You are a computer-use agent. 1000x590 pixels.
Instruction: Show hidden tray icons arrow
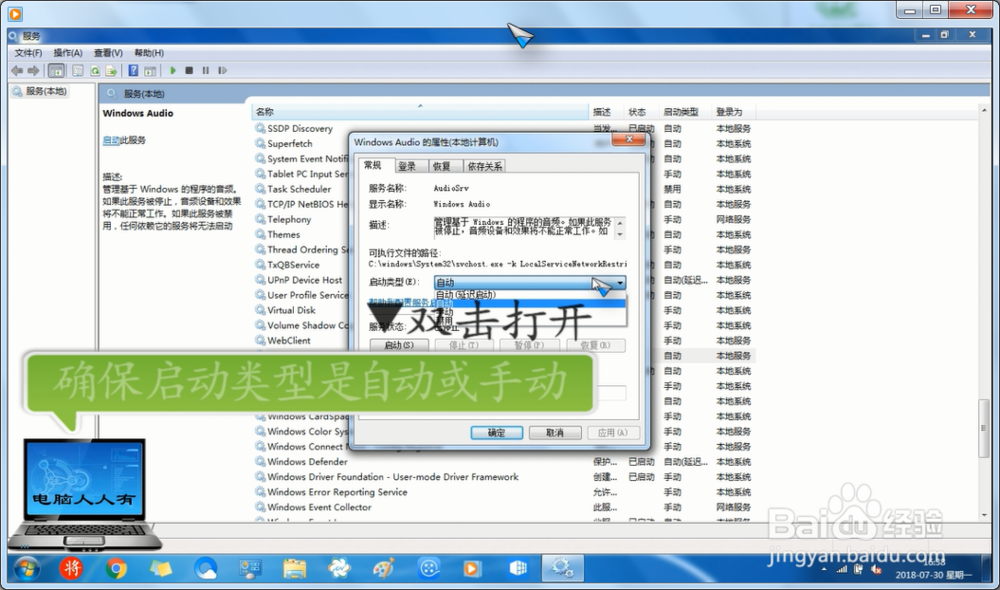(x=824, y=569)
